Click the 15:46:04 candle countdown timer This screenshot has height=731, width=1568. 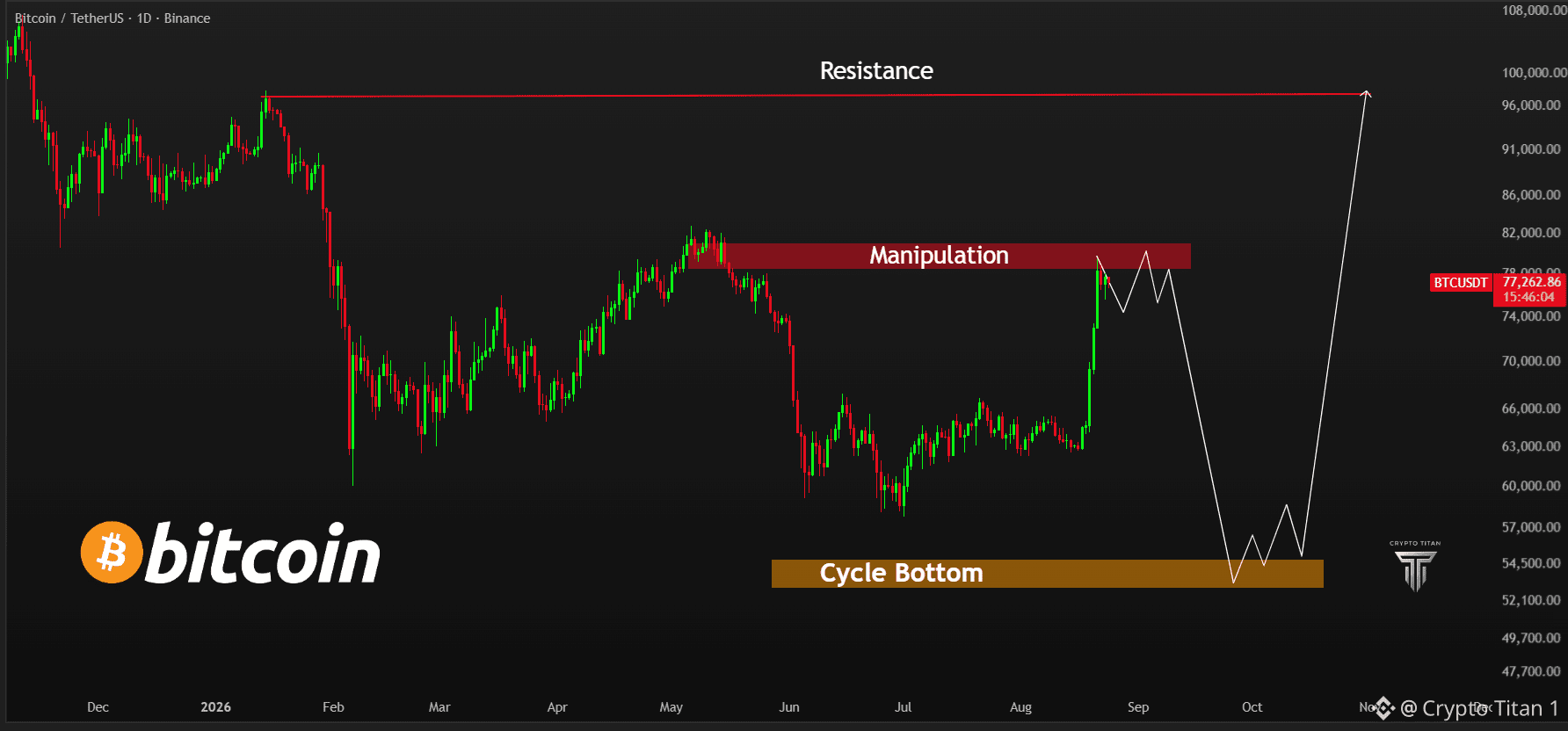[x=1528, y=297]
